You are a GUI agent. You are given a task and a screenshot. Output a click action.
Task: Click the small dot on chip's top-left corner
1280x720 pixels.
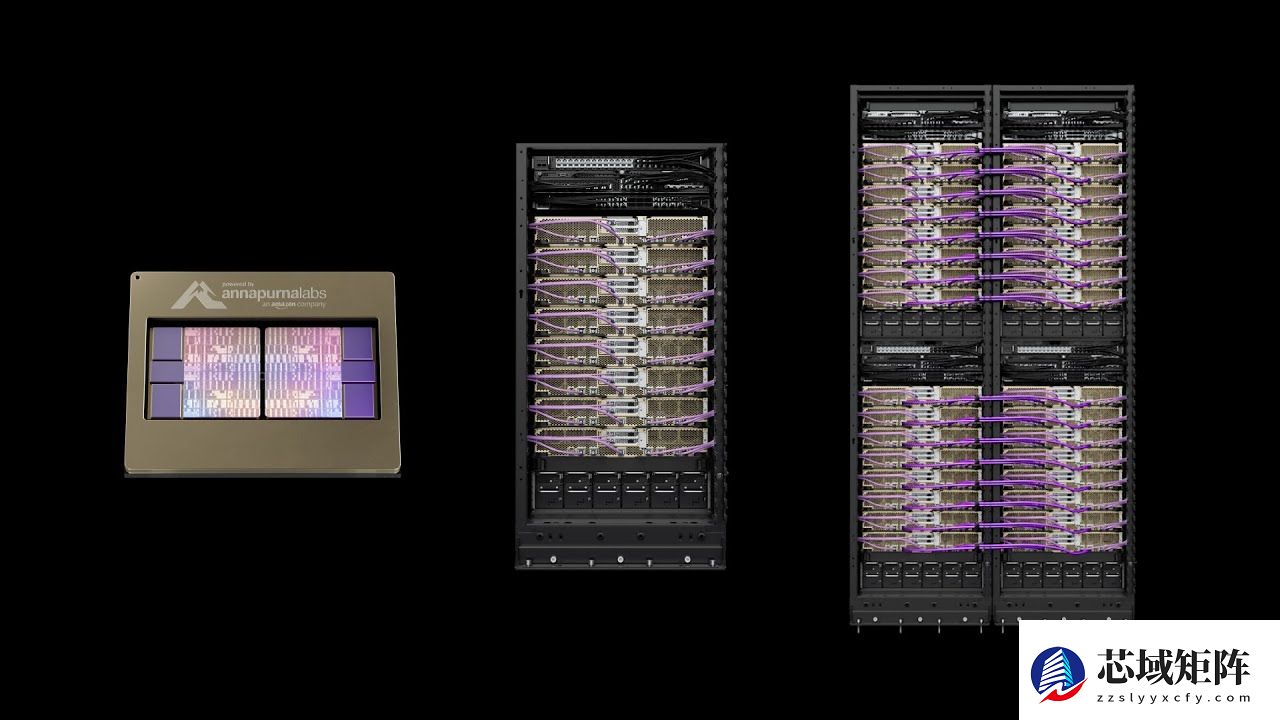(x=138, y=278)
